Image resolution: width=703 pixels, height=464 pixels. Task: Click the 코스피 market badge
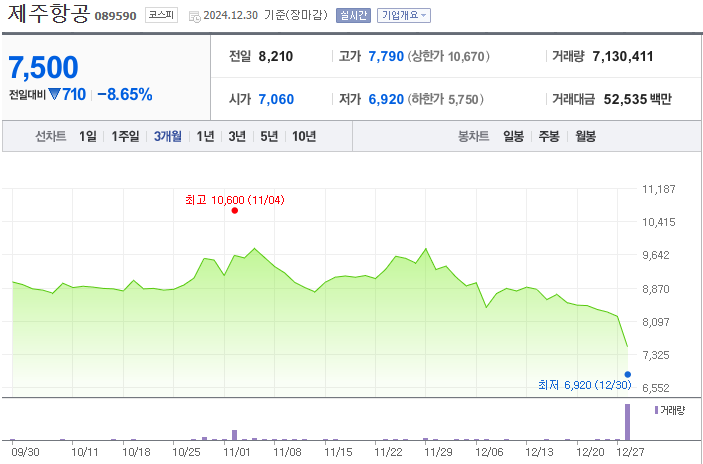(x=161, y=15)
